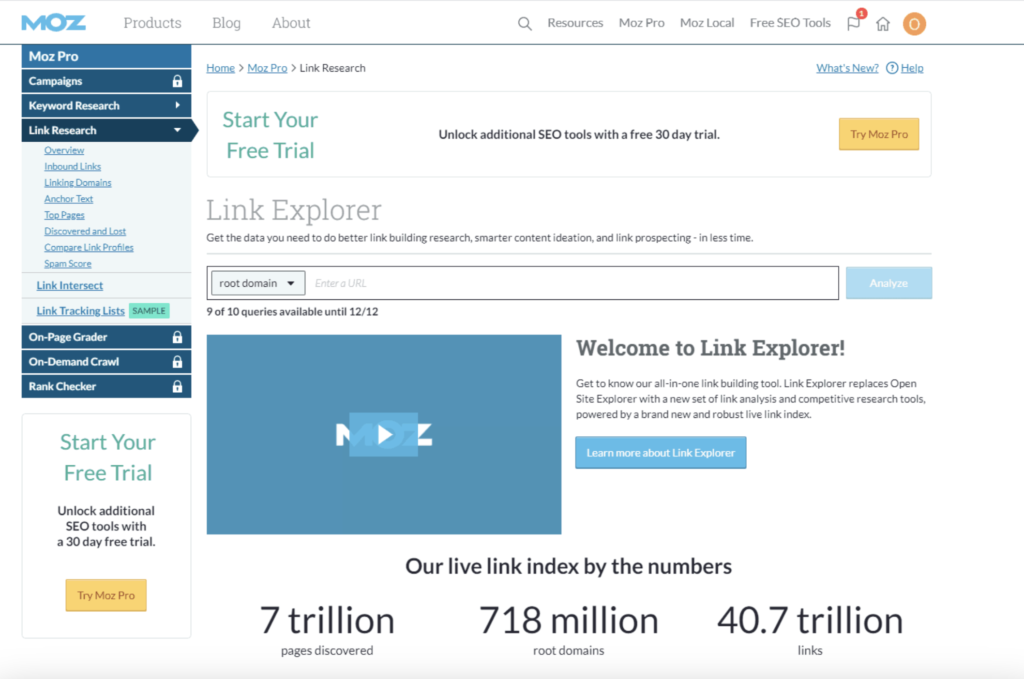Open Link Intersect in sidebar
Image resolution: width=1024 pixels, height=679 pixels.
click(70, 285)
